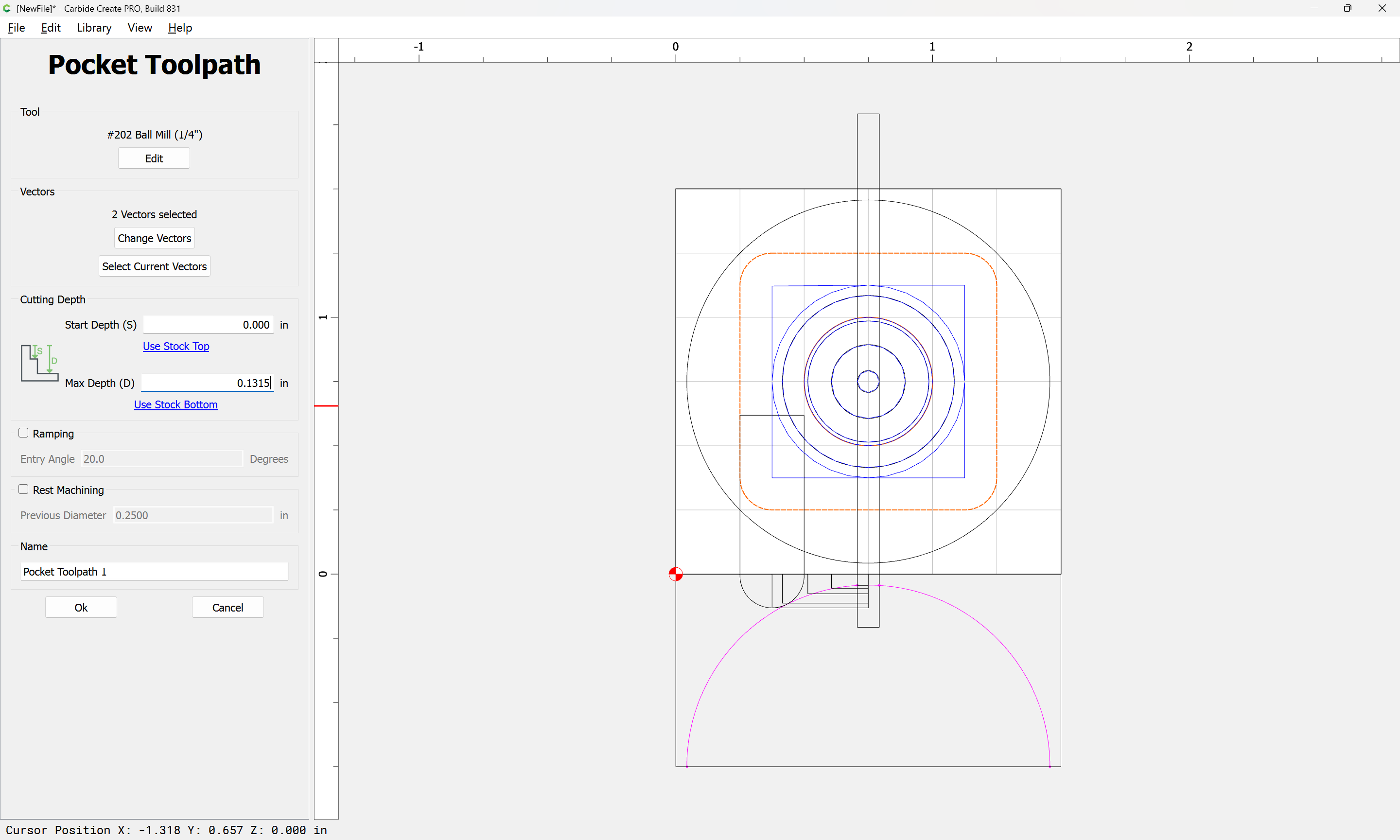This screenshot has width=1400, height=840.
Task: Click Select Current Vectors button
Action: (154, 266)
